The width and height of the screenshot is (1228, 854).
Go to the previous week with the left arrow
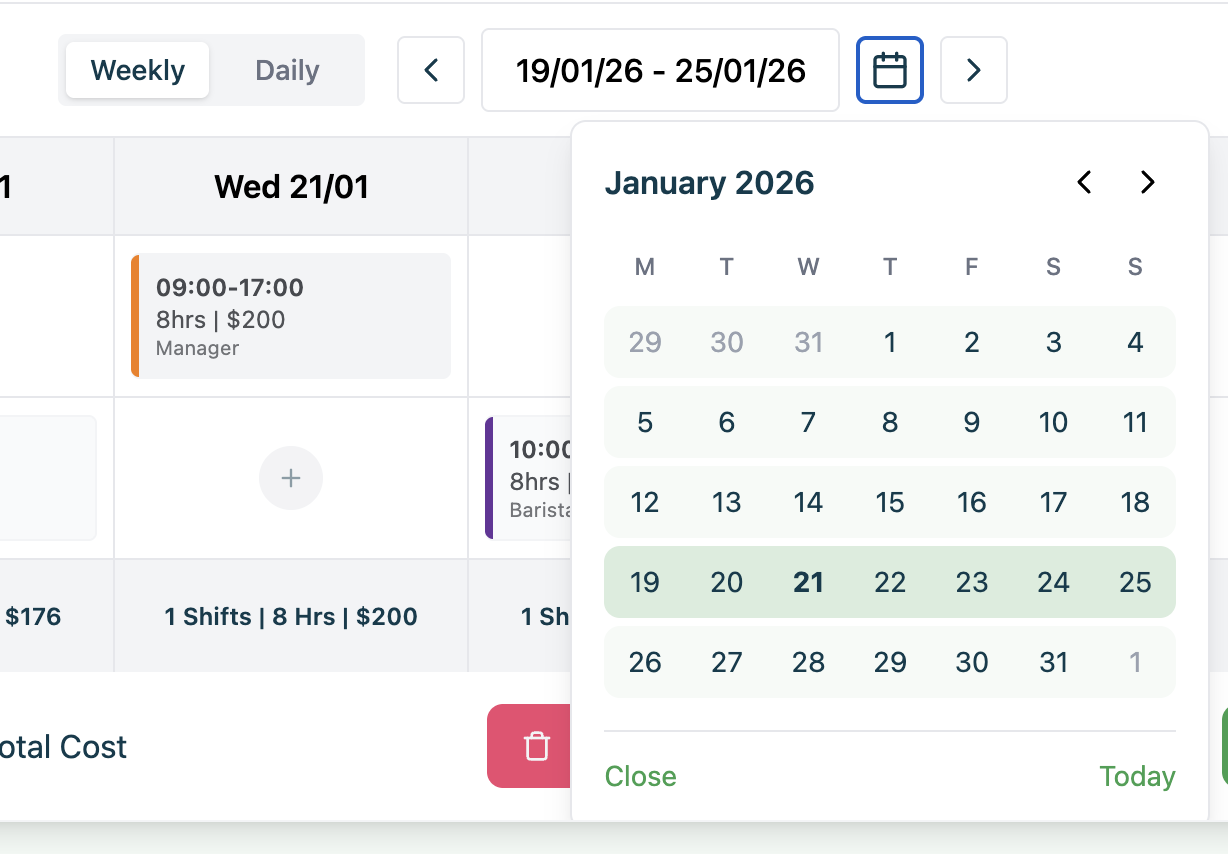click(x=430, y=70)
